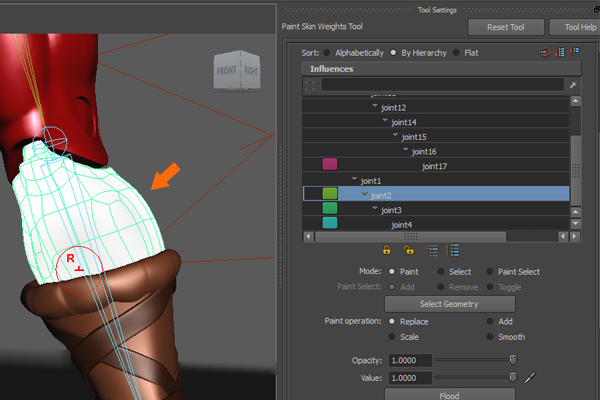Screen dimensions: 600x400
Task: Pick a value with the eyedropper icon
Action: pyautogui.click(x=531, y=378)
